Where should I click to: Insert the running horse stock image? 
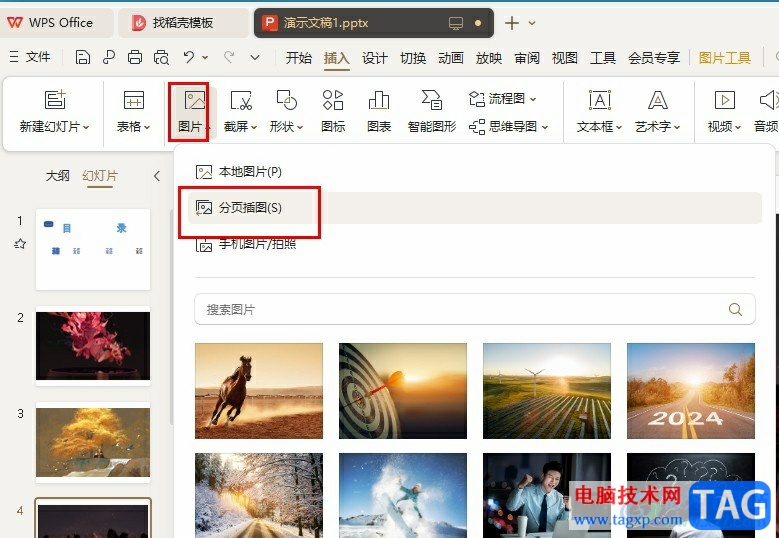259,391
